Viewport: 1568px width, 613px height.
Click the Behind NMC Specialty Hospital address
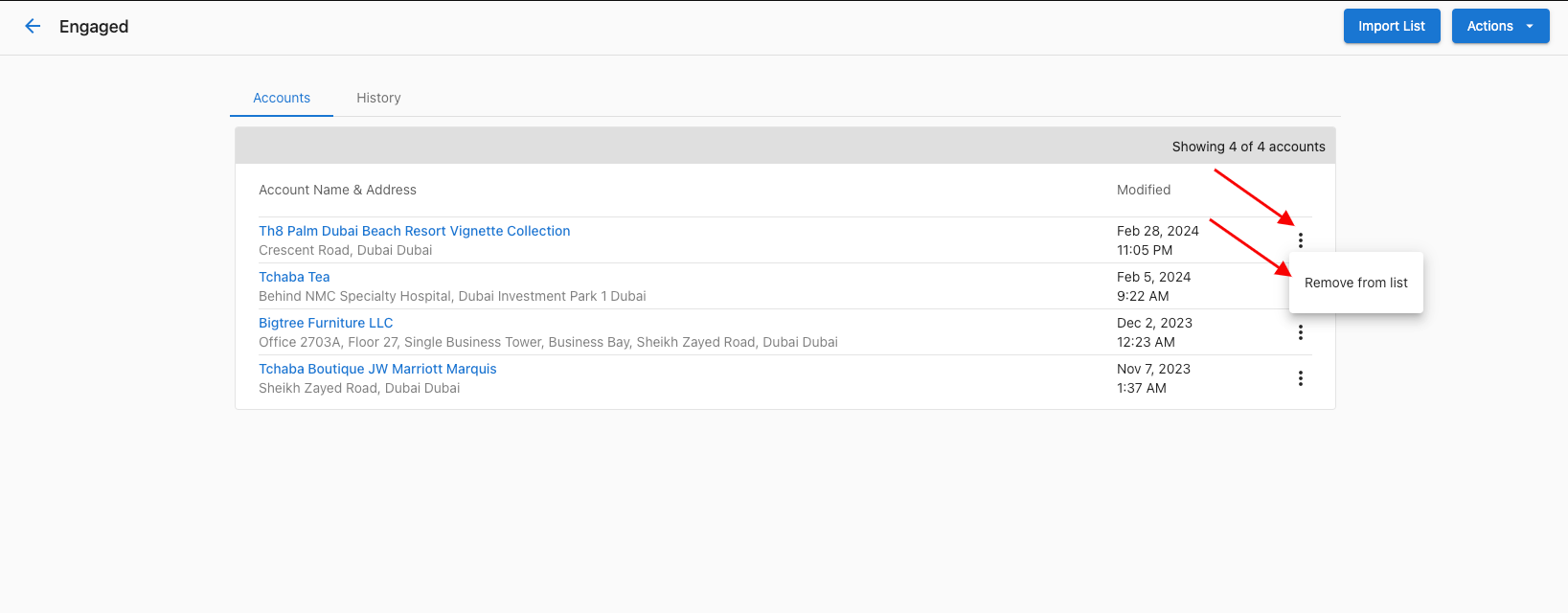(x=452, y=296)
